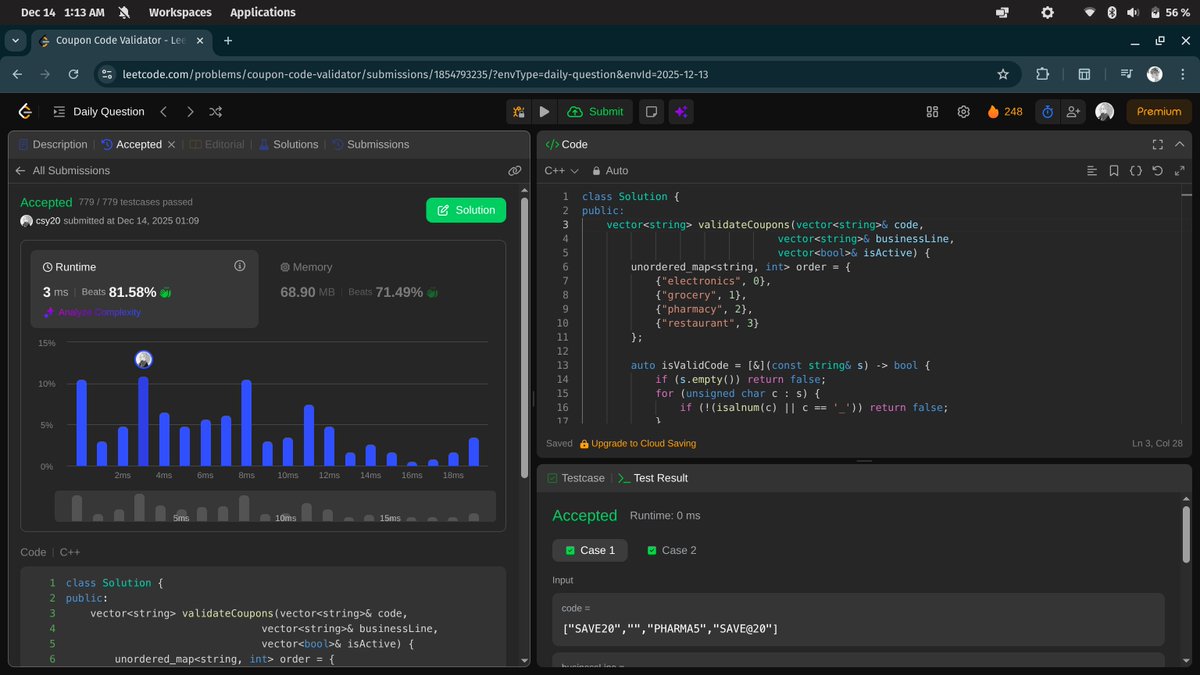Maximize the code editor fullscreen icon

coord(1158,144)
